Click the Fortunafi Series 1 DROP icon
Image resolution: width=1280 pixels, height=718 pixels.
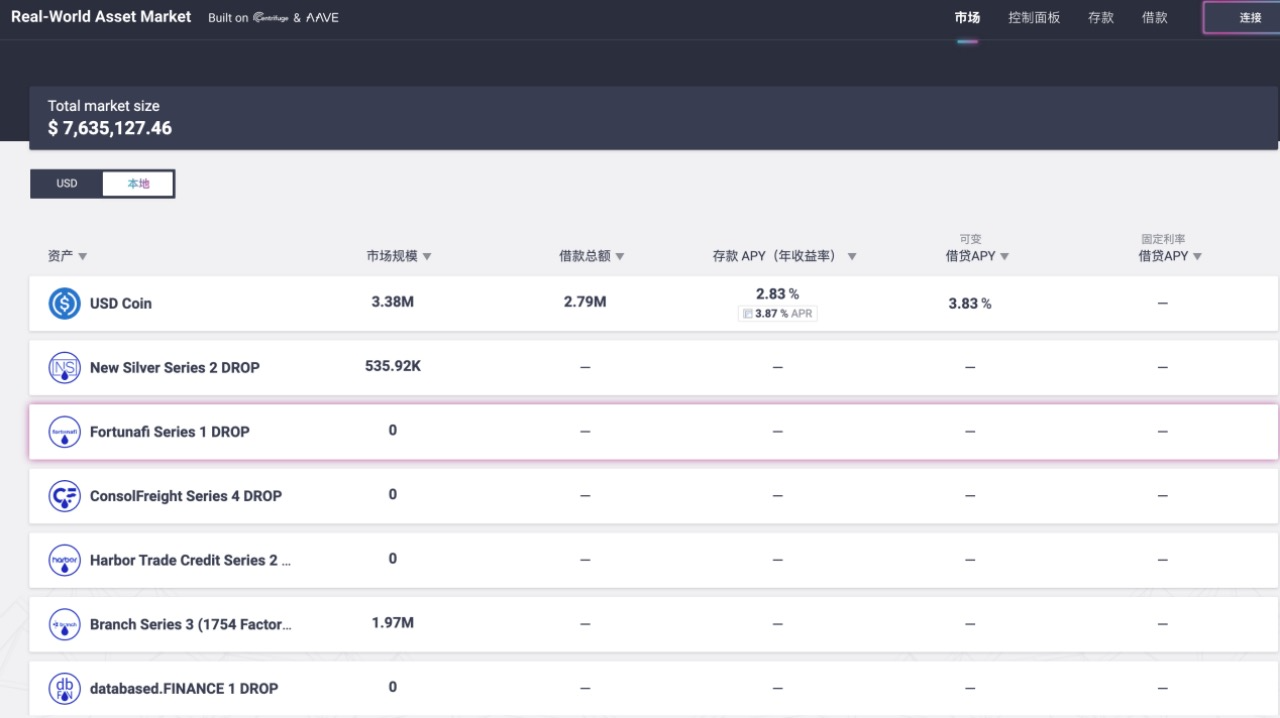click(x=65, y=432)
